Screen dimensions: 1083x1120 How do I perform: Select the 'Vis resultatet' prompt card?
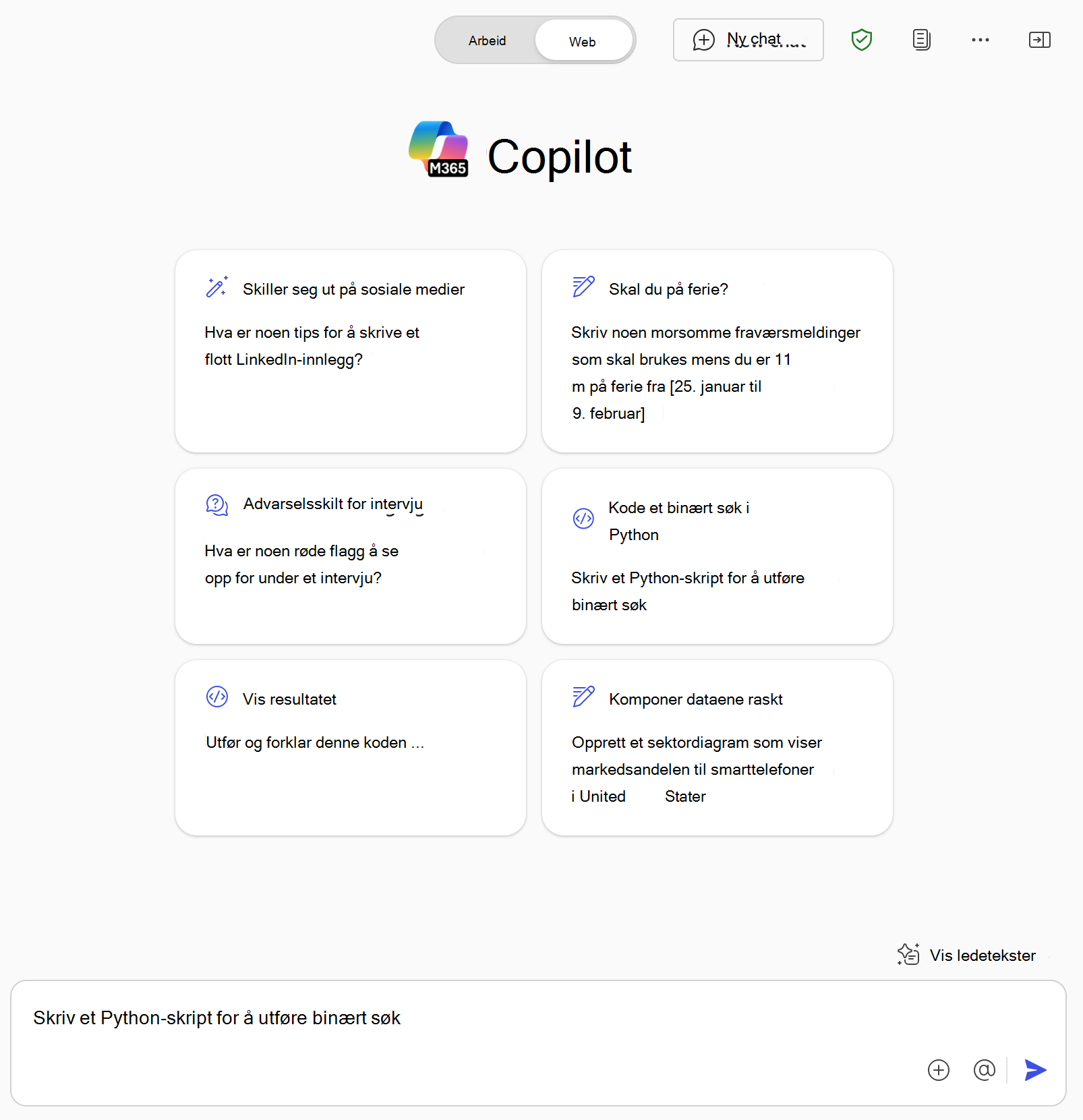pyautogui.click(x=350, y=748)
